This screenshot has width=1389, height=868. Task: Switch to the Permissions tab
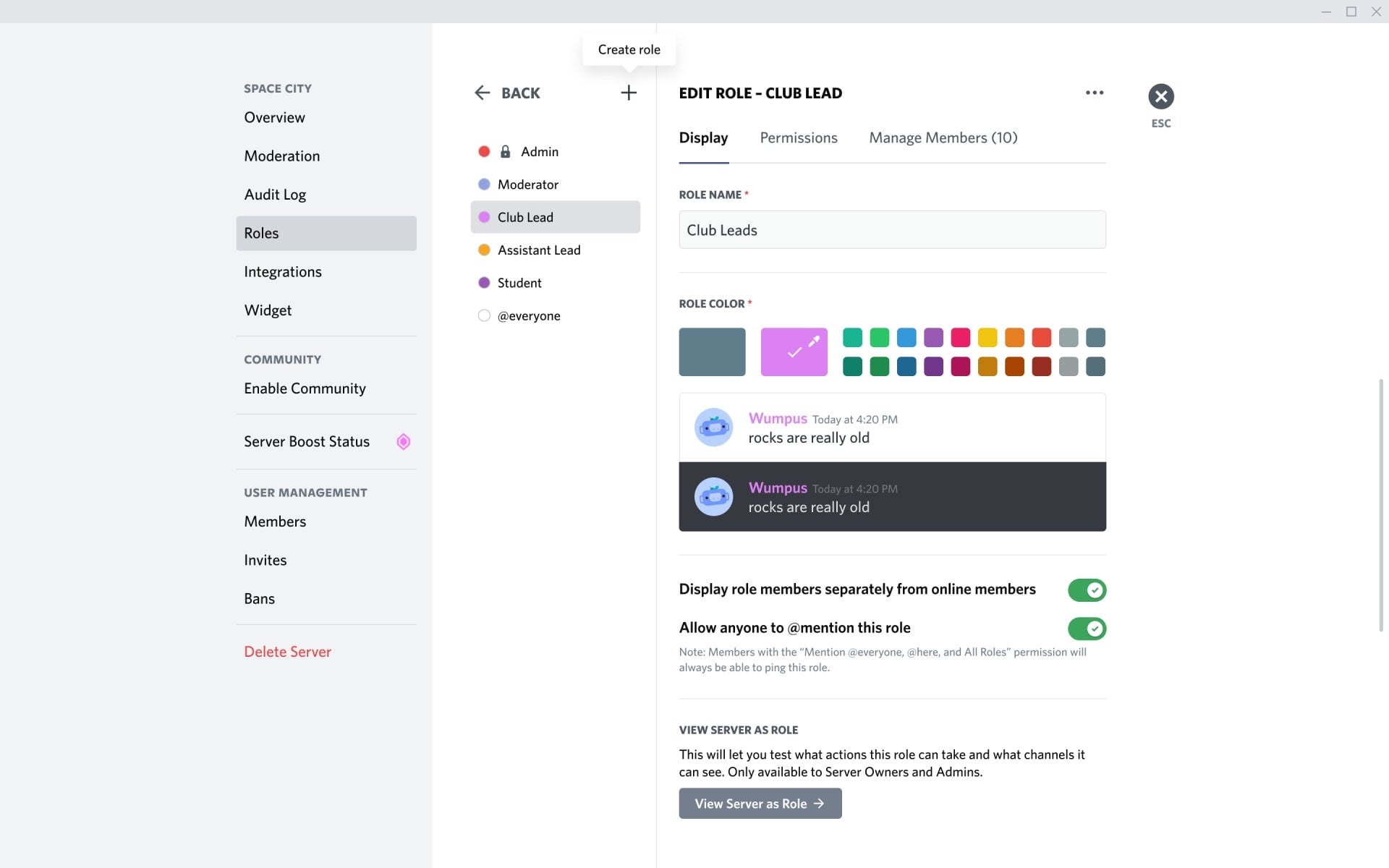798,137
